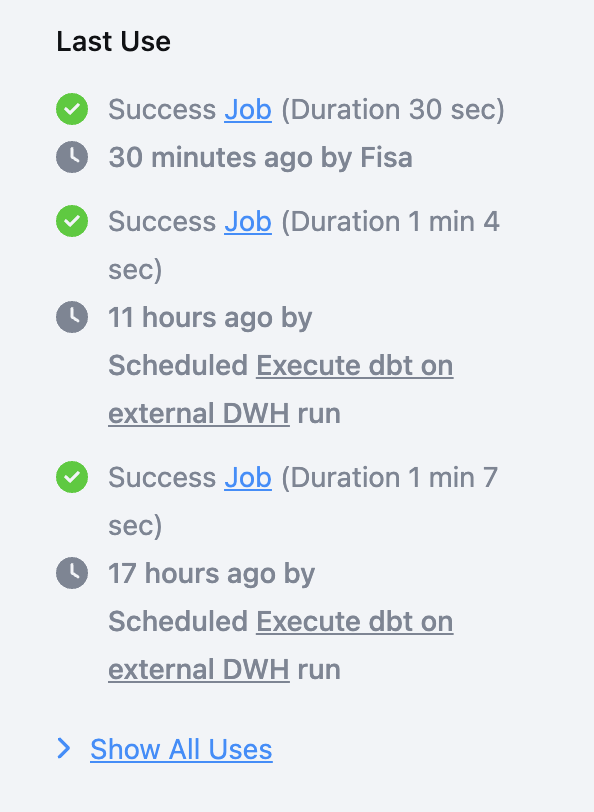Click the green success icon for the 30 sec job
The height and width of the screenshot is (812, 594).
tap(72, 109)
